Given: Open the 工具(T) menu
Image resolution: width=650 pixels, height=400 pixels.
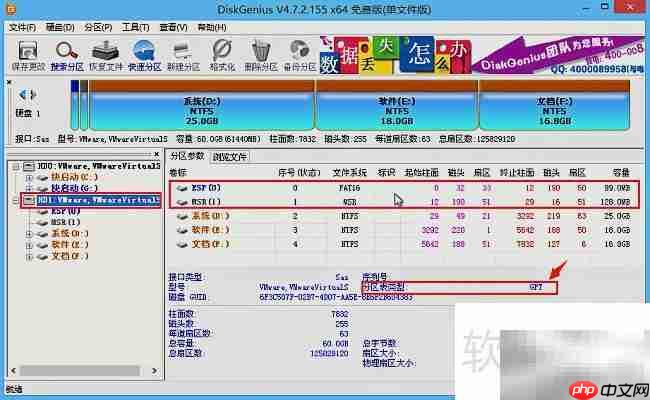Looking at the screenshot, I should [136, 27].
